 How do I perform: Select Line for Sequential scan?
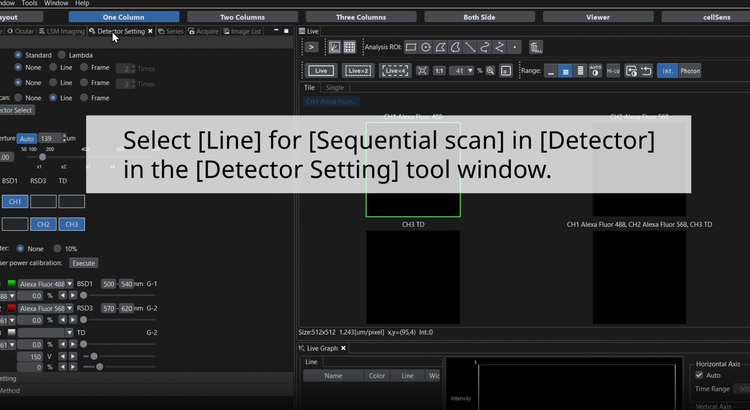pyautogui.click(x=52, y=97)
